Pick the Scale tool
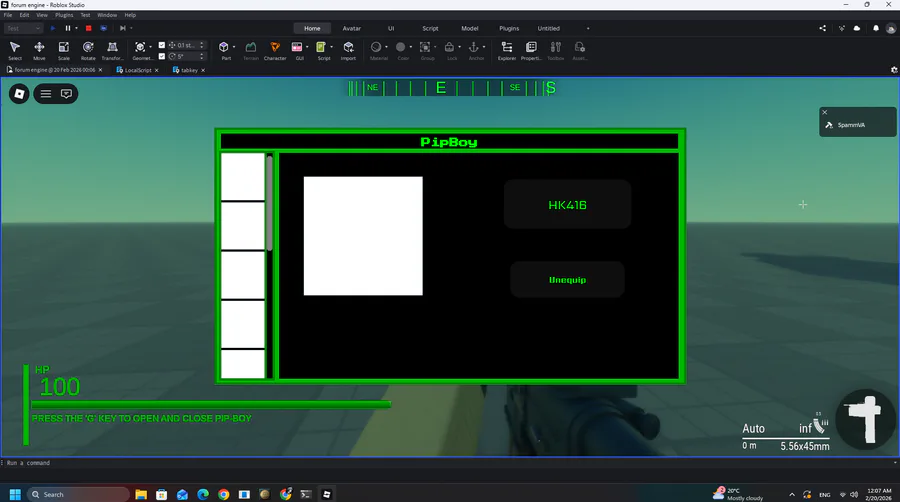Image resolution: width=900 pixels, height=502 pixels. click(x=64, y=50)
